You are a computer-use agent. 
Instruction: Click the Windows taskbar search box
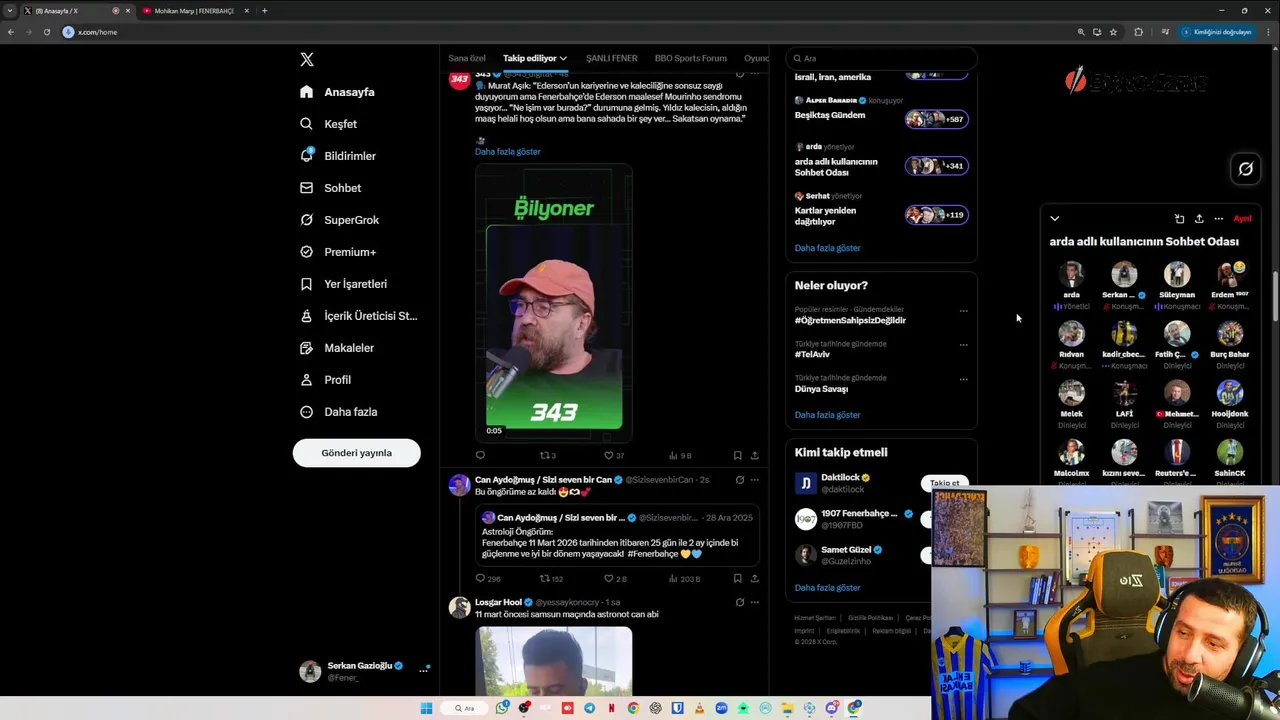point(464,708)
